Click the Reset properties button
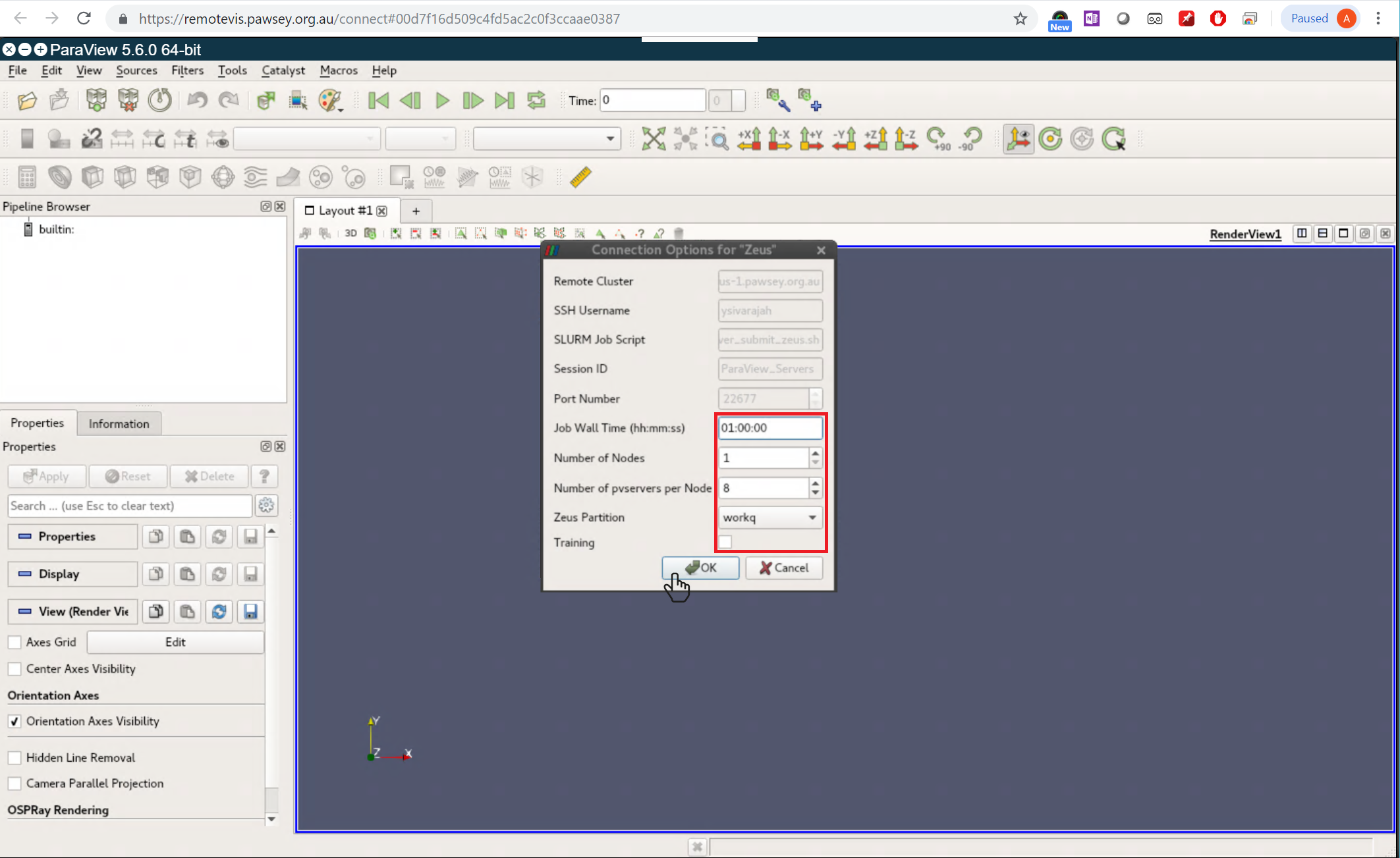Screen dimensions: 1400x858 pyautogui.click(x=128, y=476)
